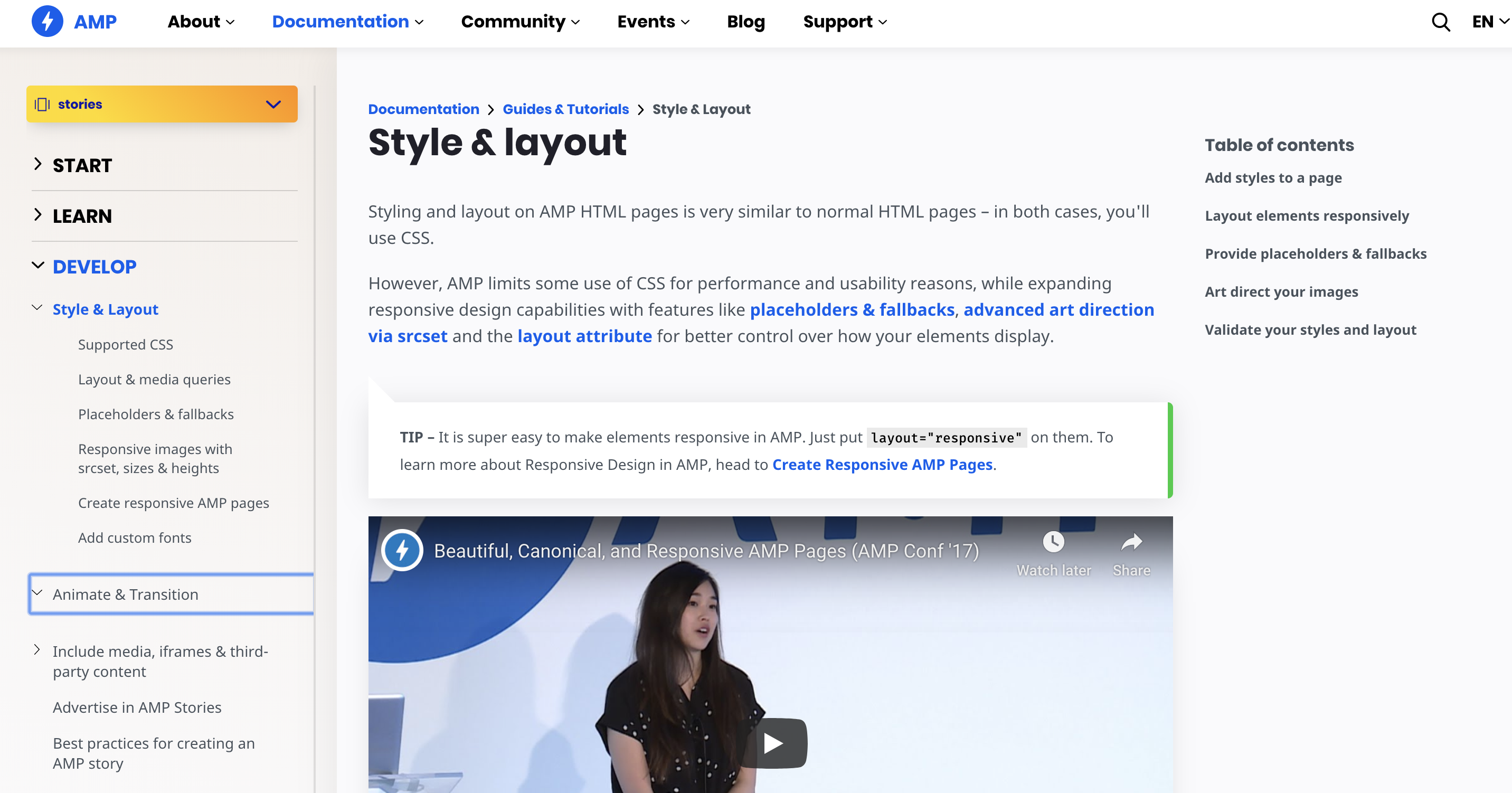Viewport: 1512px width, 793px height.
Task: Follow the advanced art direction via srcset link
Action: coord(1059,309)
